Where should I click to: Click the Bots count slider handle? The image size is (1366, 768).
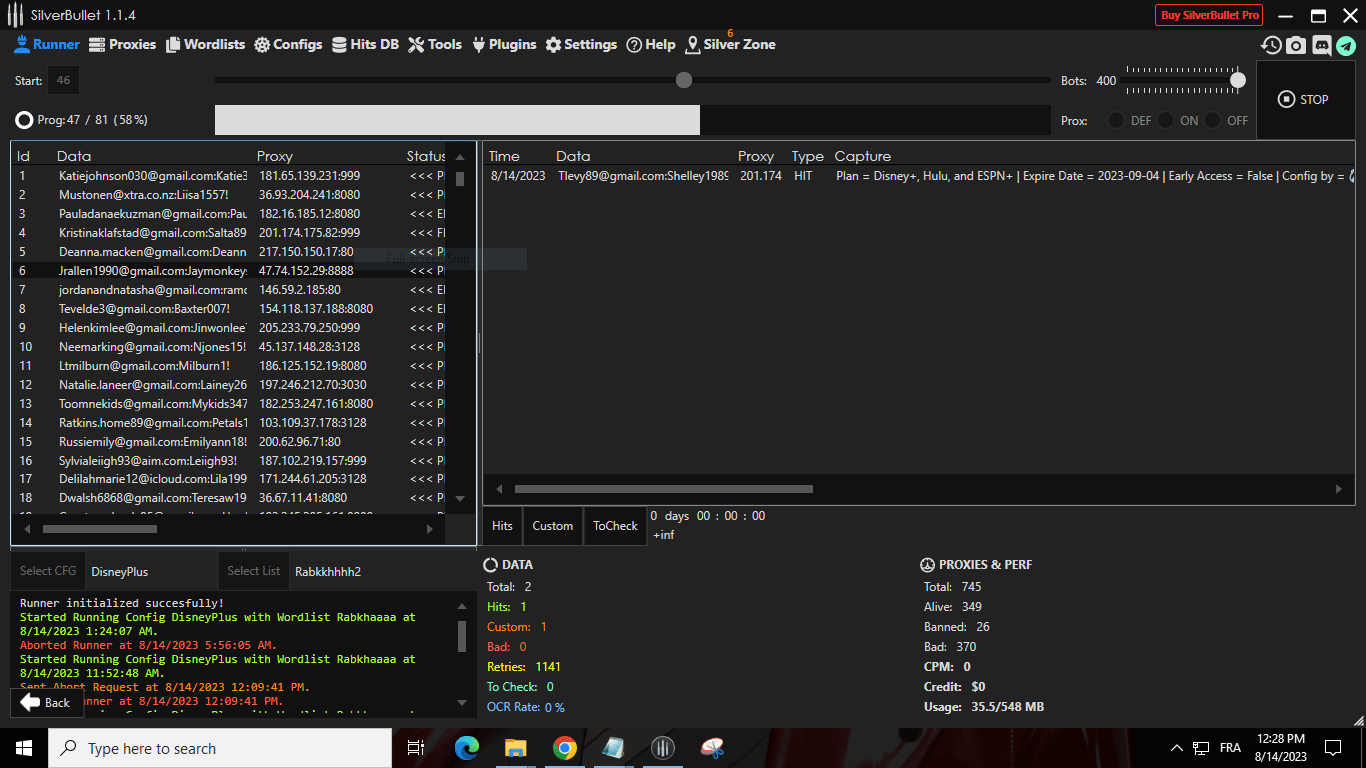pyautogui.click(x=1238, y=80)
